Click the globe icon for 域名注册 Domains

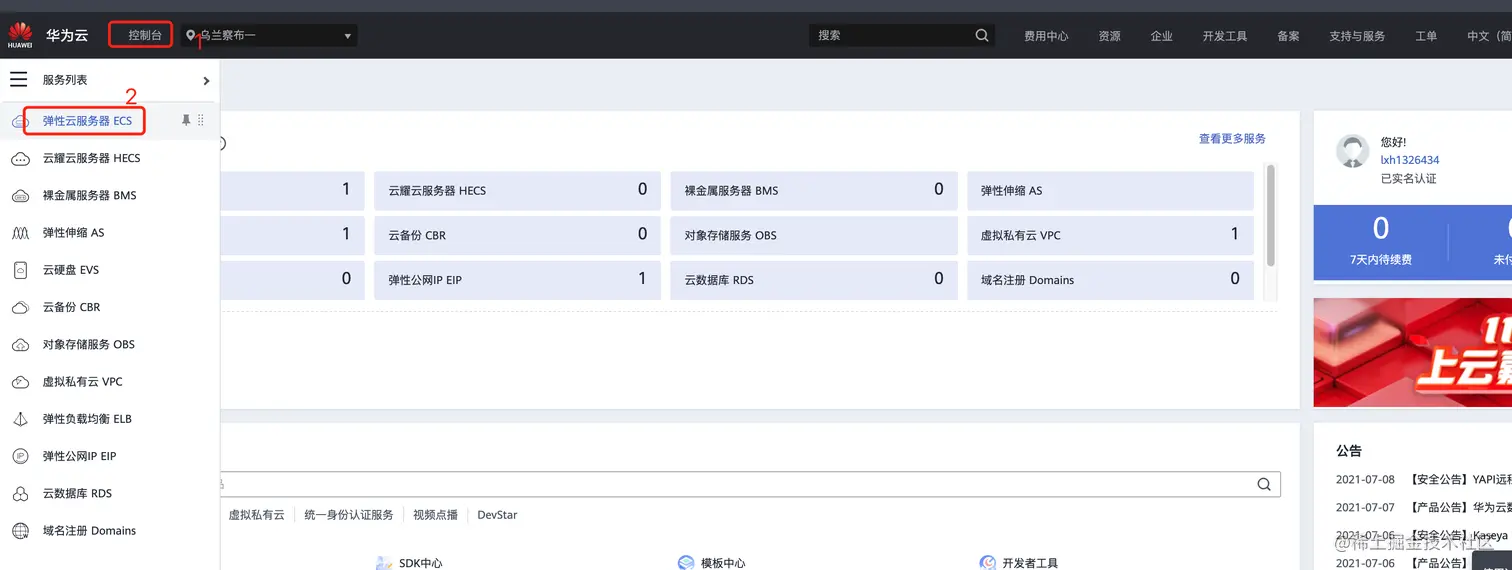(19, 531)
